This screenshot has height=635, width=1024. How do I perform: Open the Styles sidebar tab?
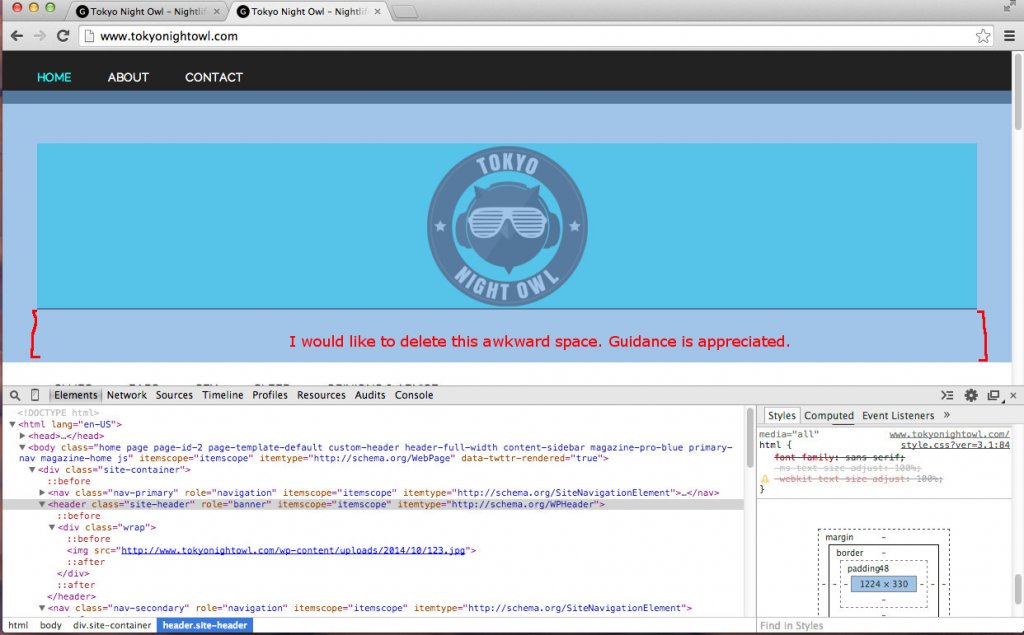click(781, 415)
